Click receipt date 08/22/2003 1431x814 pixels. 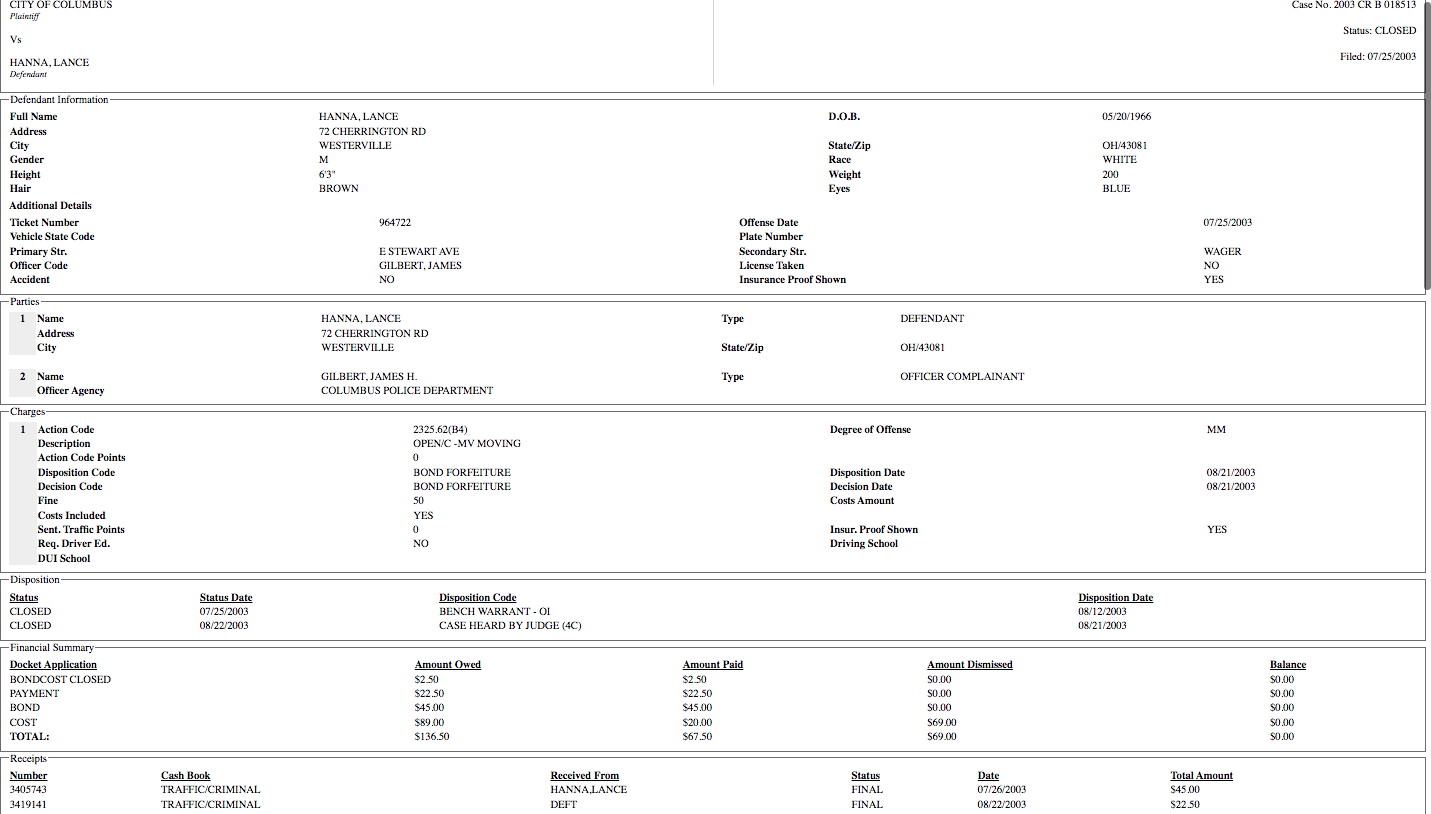(x=1002, y=805)
